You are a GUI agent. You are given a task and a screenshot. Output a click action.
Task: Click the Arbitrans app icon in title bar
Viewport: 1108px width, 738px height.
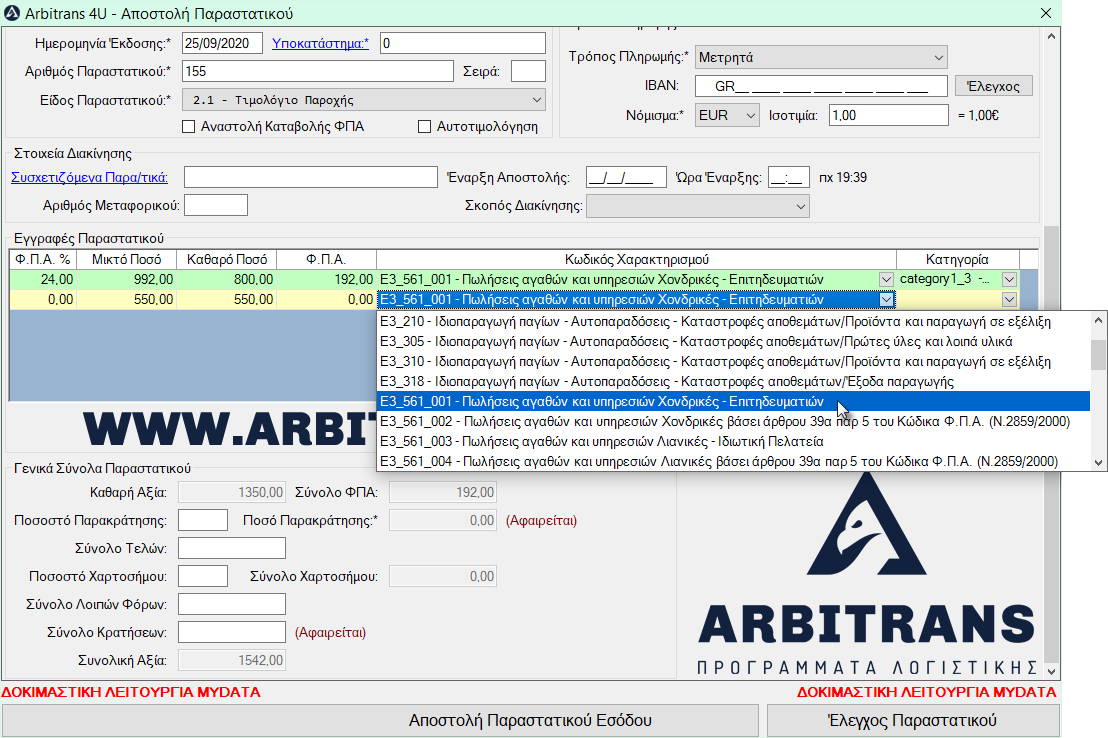[12, 13]
